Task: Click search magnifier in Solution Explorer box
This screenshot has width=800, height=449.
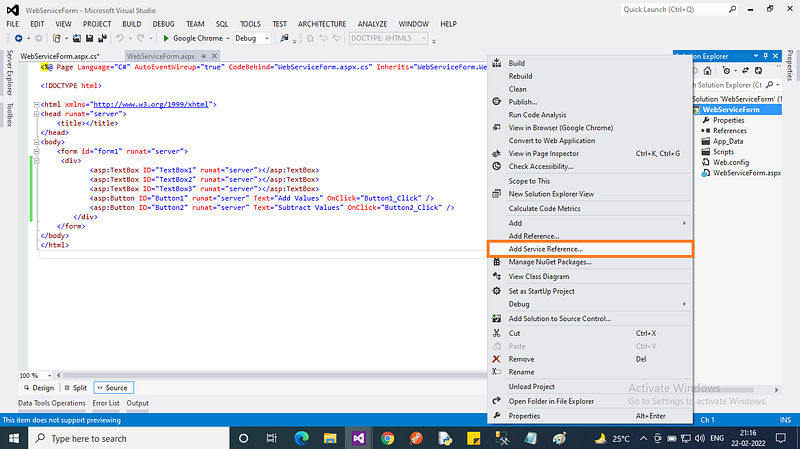Action: coord(770,85)
